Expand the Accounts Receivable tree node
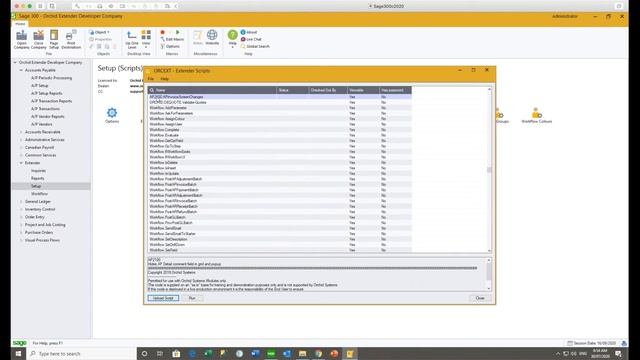This screenshot has height=360, width=640. coord(21,132)
